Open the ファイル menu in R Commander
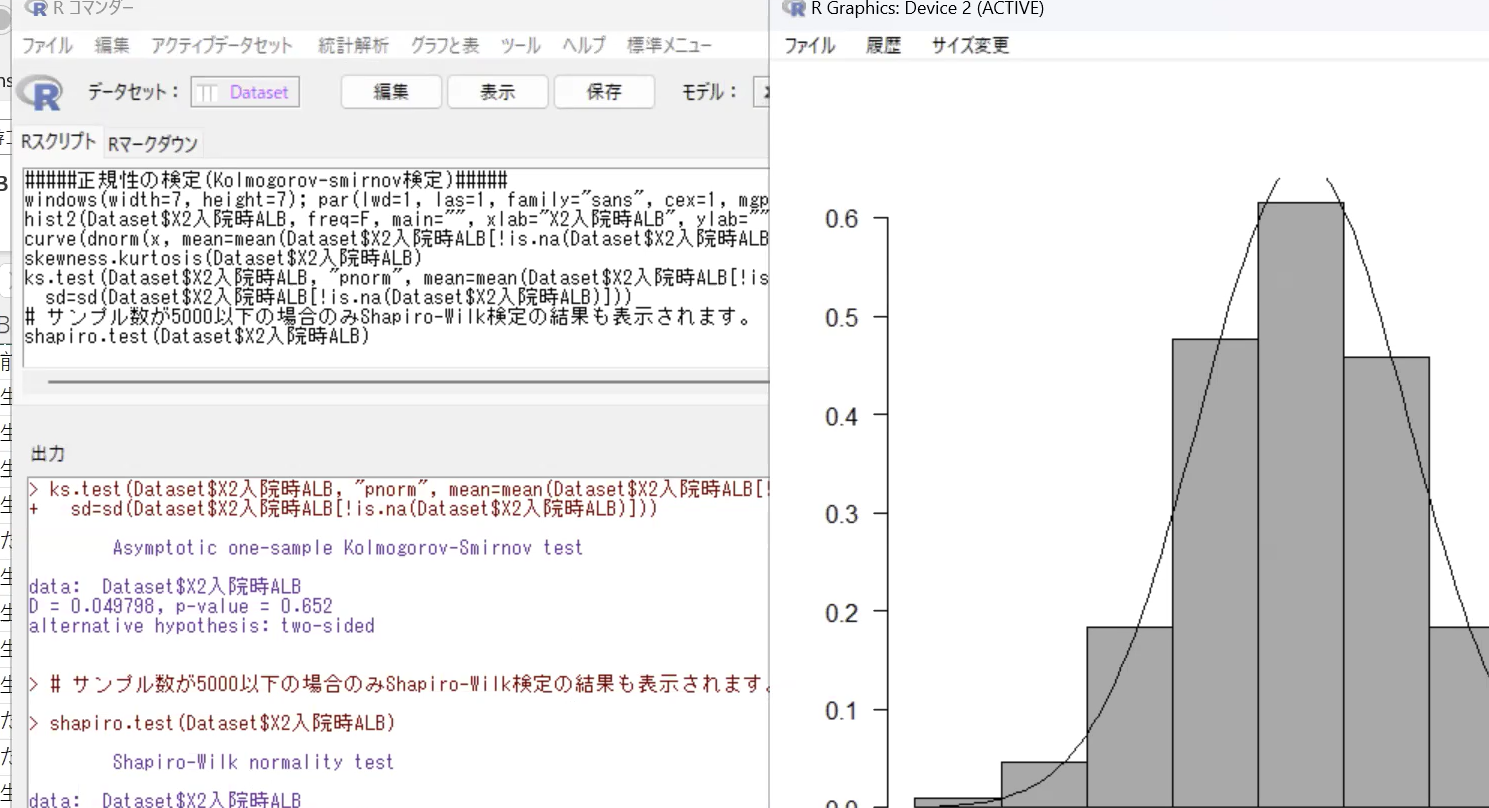The width and height of the screenshot is (1489, 808). point(47,46)
